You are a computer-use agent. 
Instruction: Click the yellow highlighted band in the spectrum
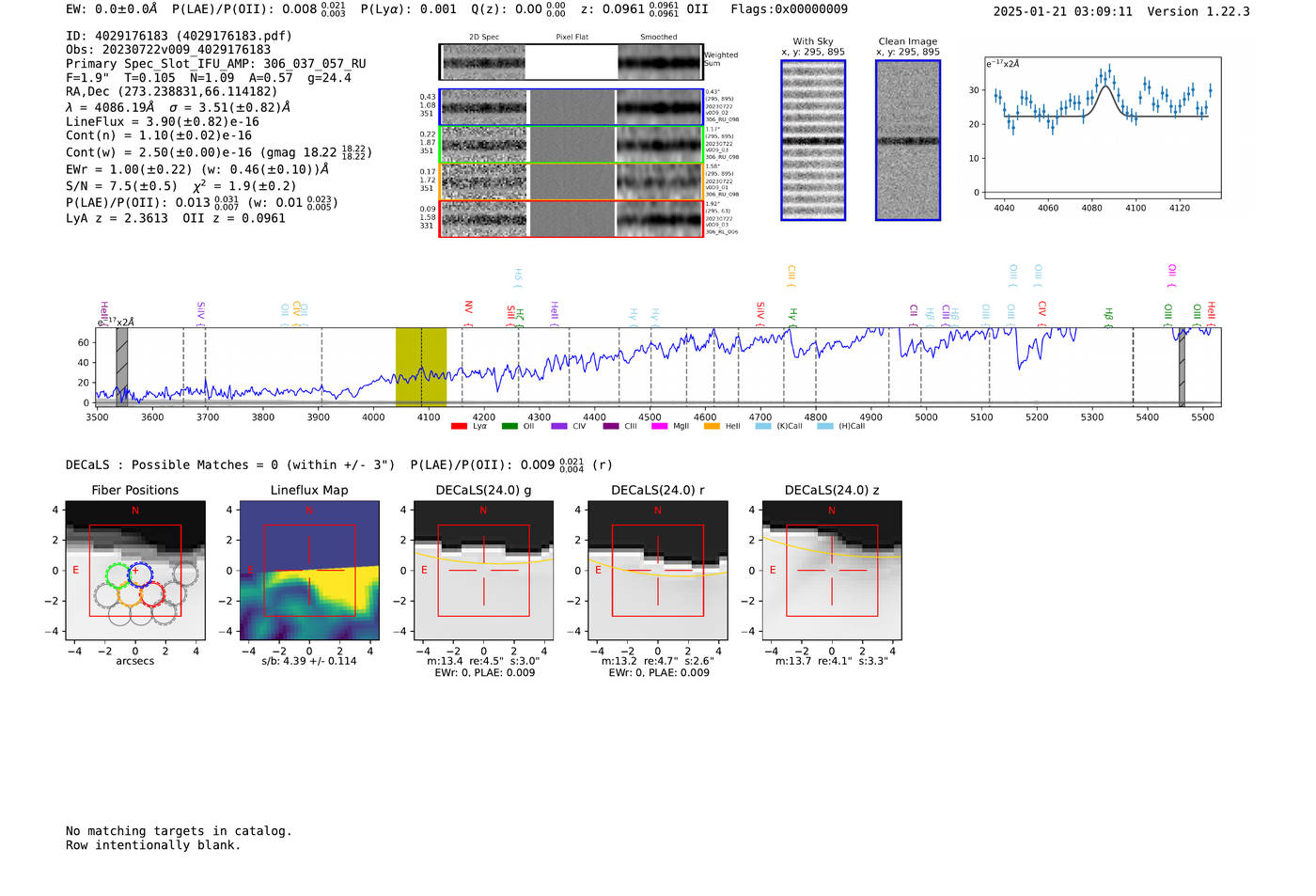coord(420,367)
